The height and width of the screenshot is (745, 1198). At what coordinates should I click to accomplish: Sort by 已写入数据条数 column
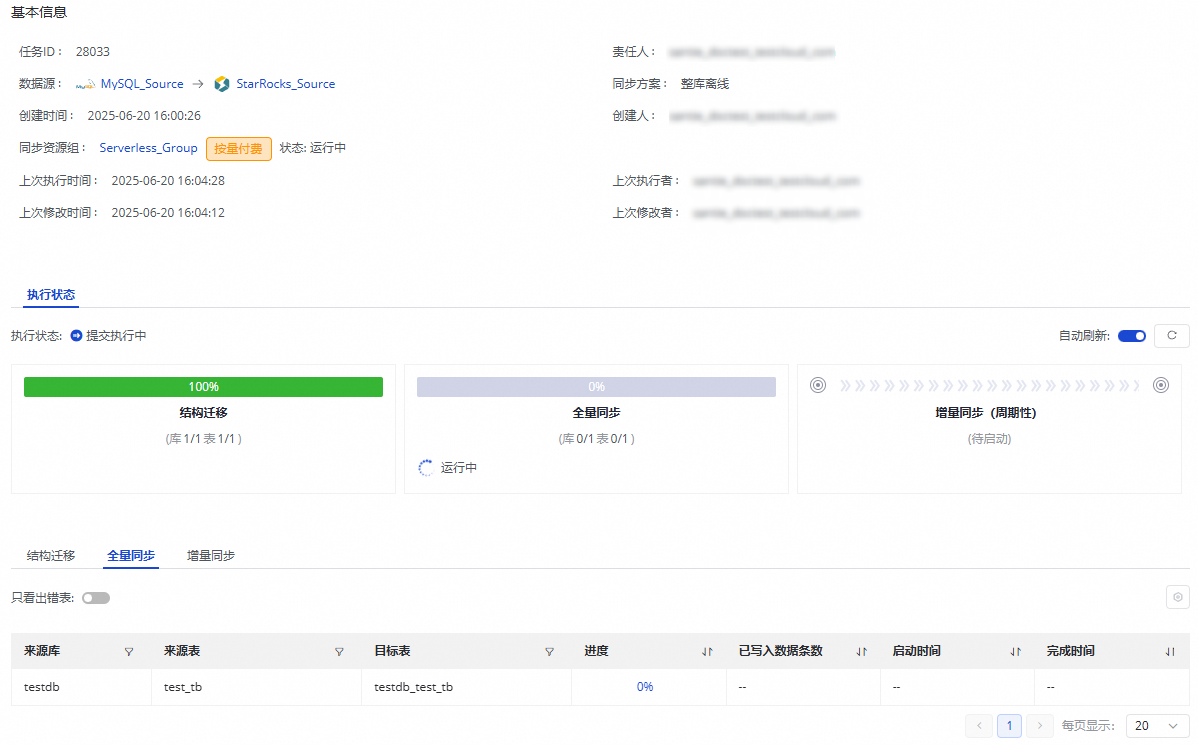[862, 652]
